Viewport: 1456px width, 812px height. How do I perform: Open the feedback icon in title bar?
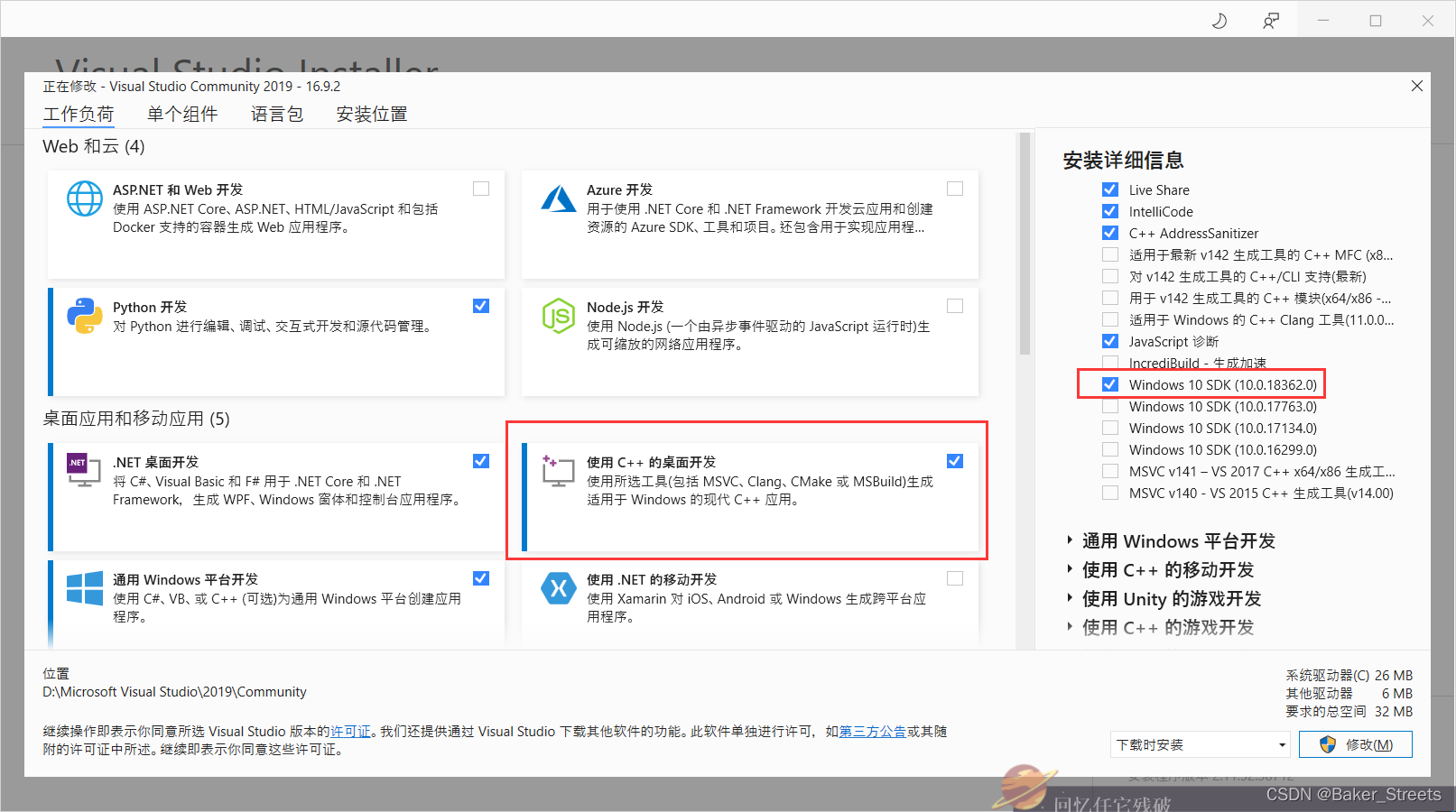click(1271, 20)
